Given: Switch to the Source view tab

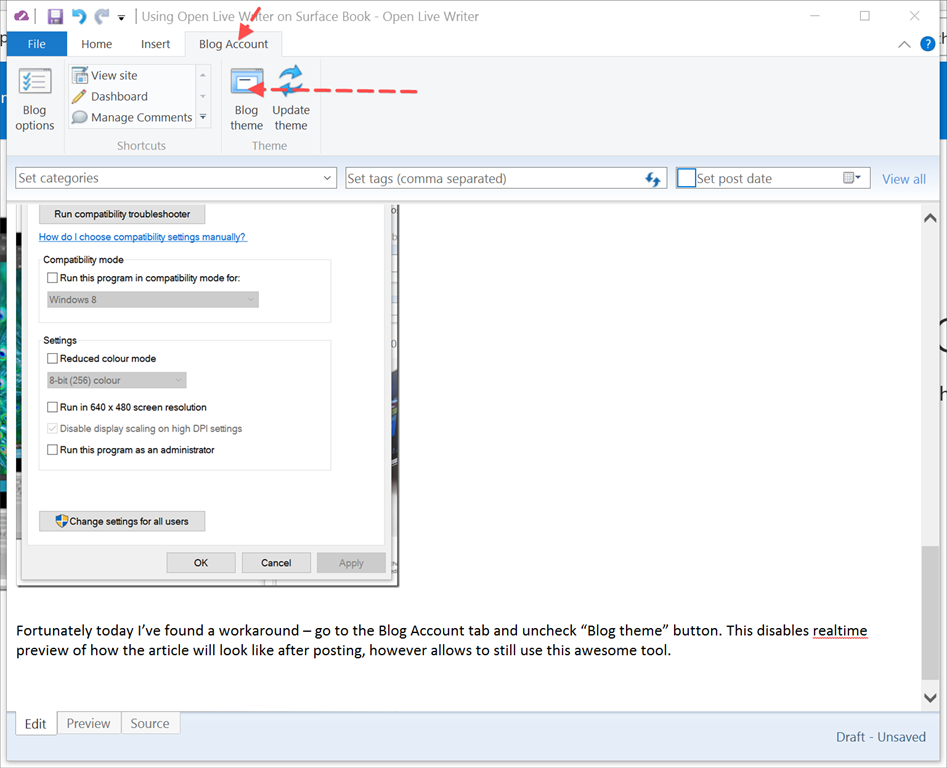Looking at the screenshot, I should pyautogui.click(x=150, y=723).
